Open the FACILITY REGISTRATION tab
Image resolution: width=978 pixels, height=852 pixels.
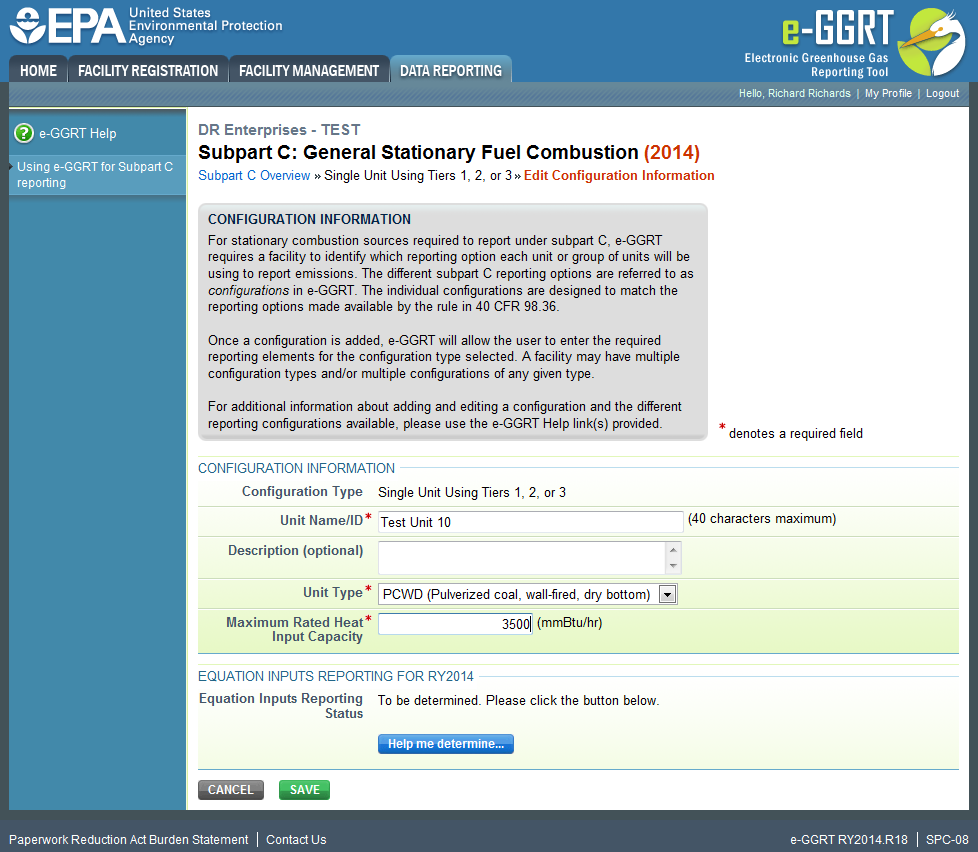pyautogui.click(x=148, y=70)
